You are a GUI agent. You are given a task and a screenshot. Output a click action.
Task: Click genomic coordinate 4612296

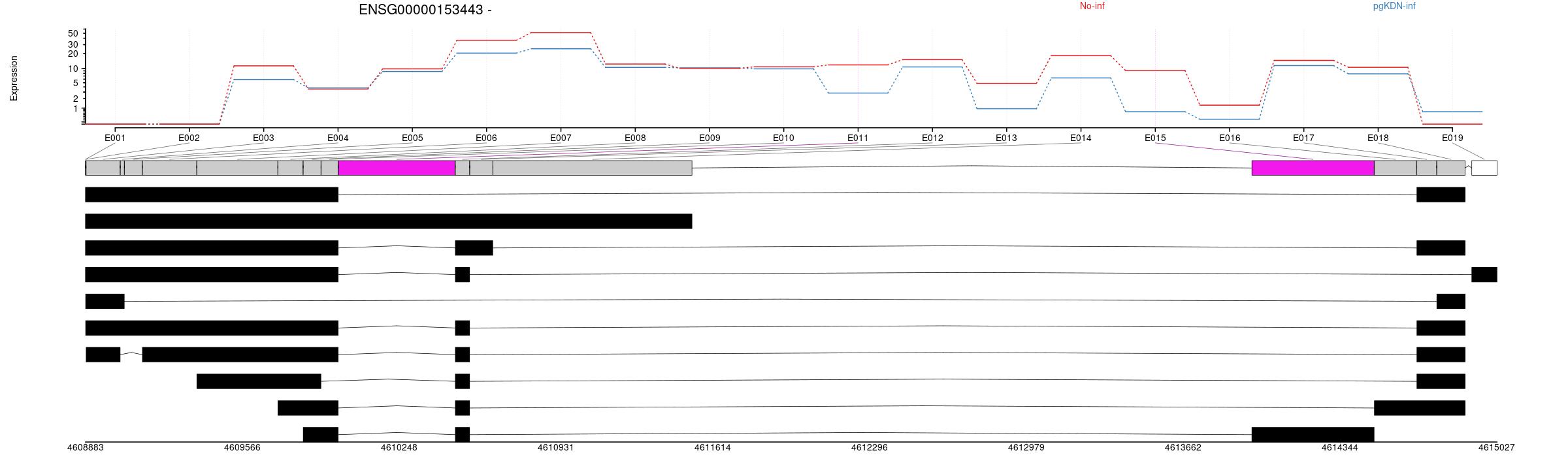coord(870,448)
